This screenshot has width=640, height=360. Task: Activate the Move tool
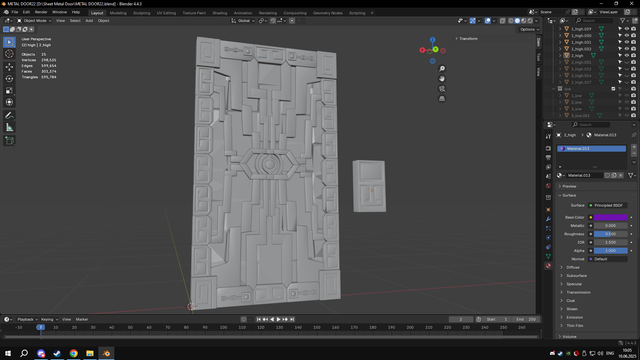pyautogui.click(x=9, y=67)
